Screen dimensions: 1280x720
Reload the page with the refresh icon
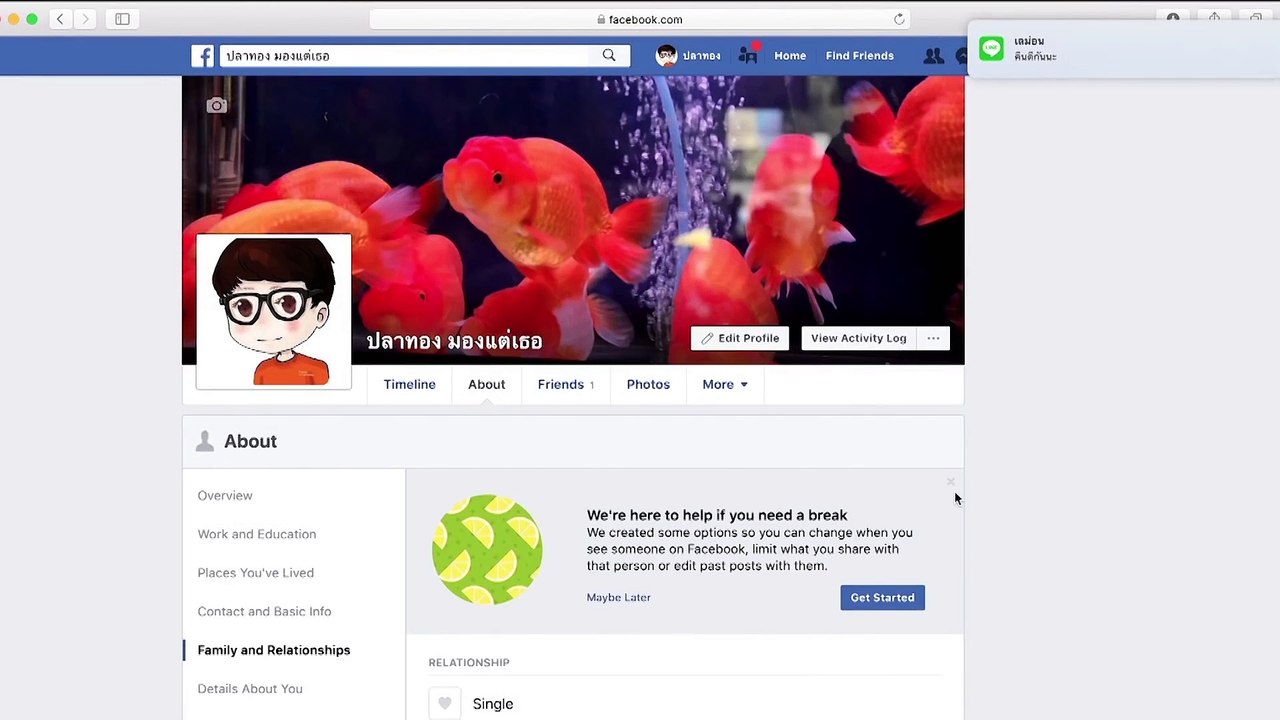click(899, 19)
